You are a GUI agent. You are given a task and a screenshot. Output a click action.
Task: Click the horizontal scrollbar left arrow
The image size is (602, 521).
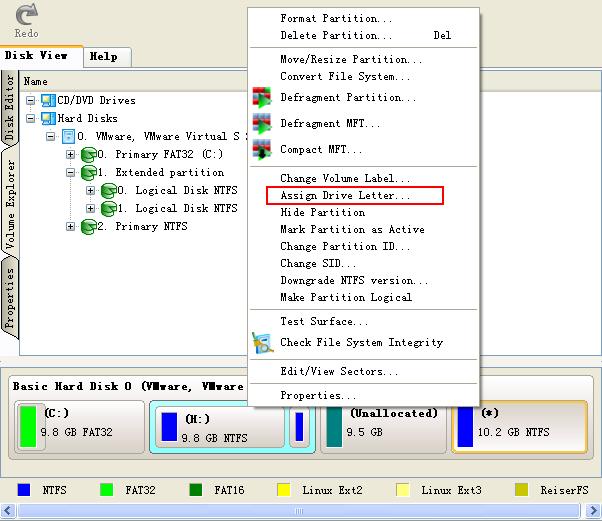pos(7,511)
